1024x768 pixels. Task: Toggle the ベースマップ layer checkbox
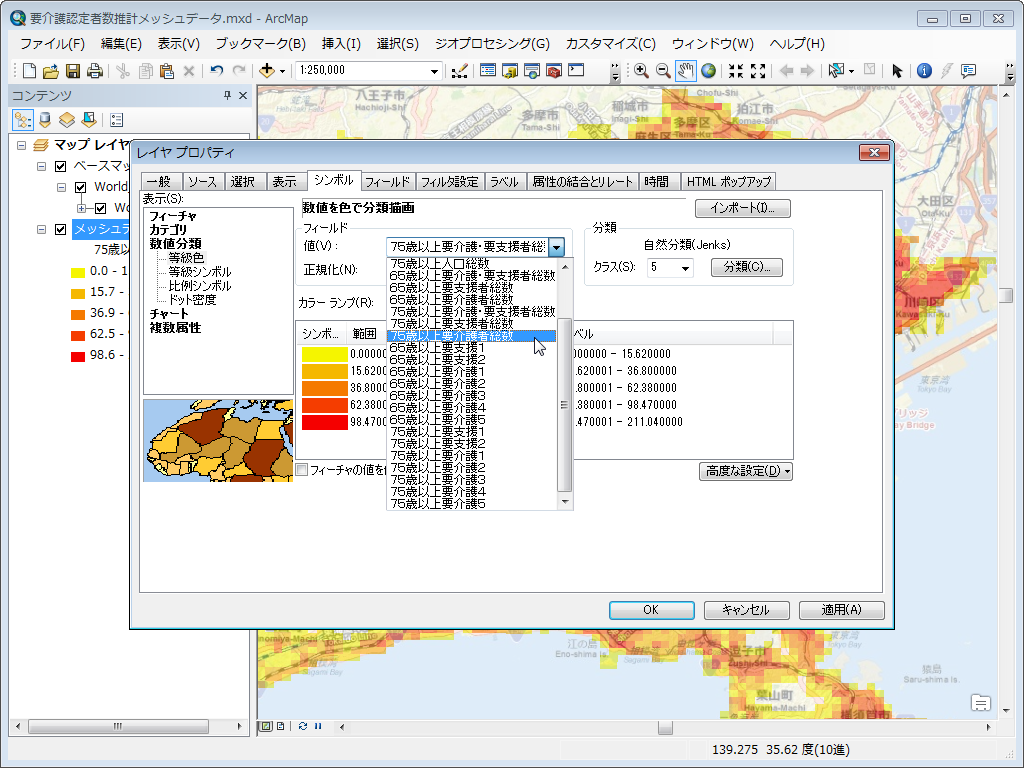[x=61, y=167]
